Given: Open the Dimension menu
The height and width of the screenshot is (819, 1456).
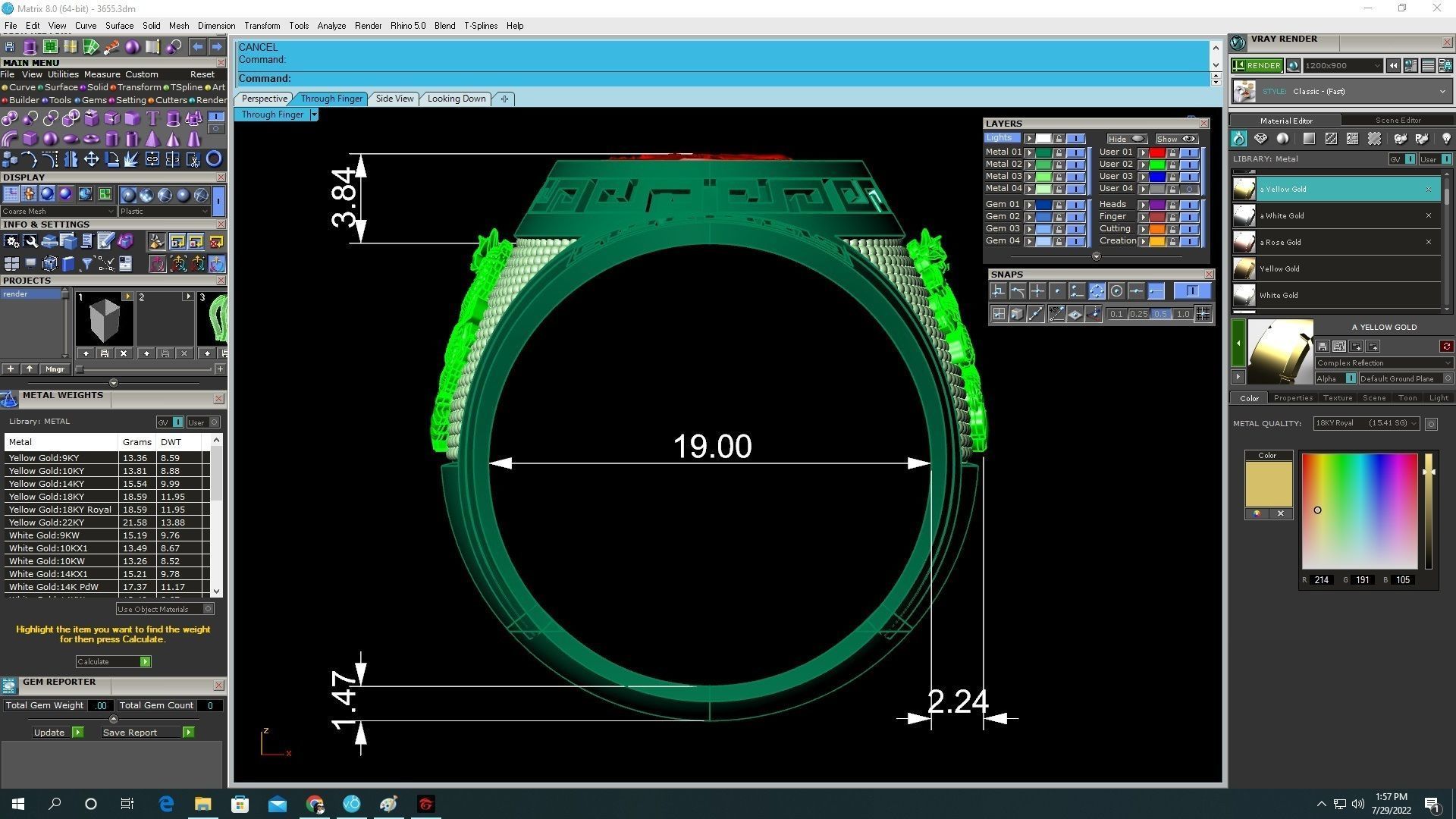Looking at the screenshot, I should [216, 26].
